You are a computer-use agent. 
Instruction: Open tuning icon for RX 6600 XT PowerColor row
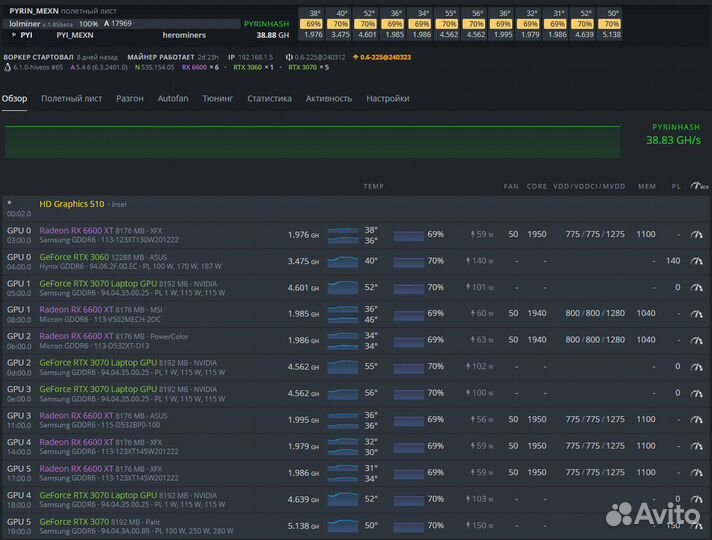click(x=696, y=340)
